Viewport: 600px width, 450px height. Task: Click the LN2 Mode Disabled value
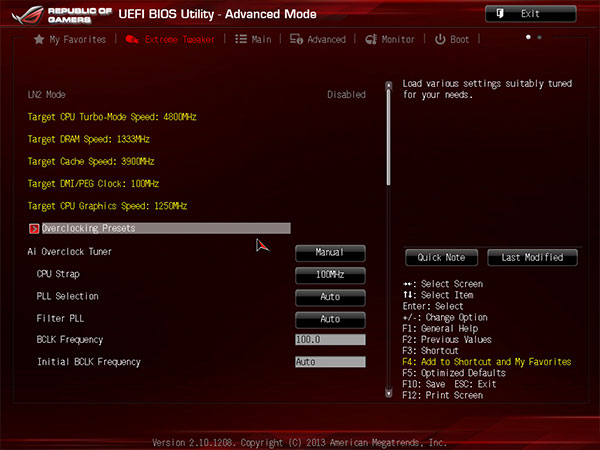tap(346, 95)
